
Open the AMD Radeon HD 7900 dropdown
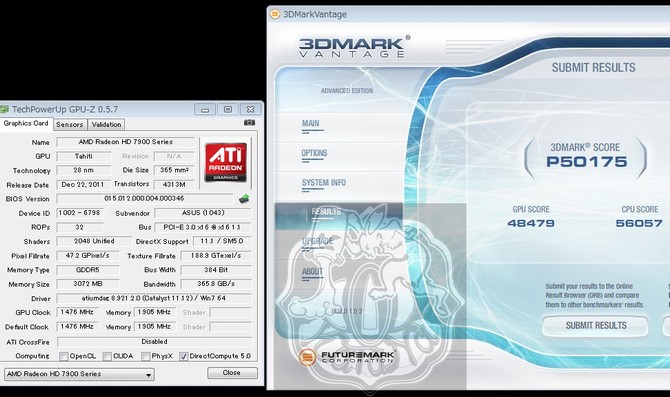tap(79, 374)
